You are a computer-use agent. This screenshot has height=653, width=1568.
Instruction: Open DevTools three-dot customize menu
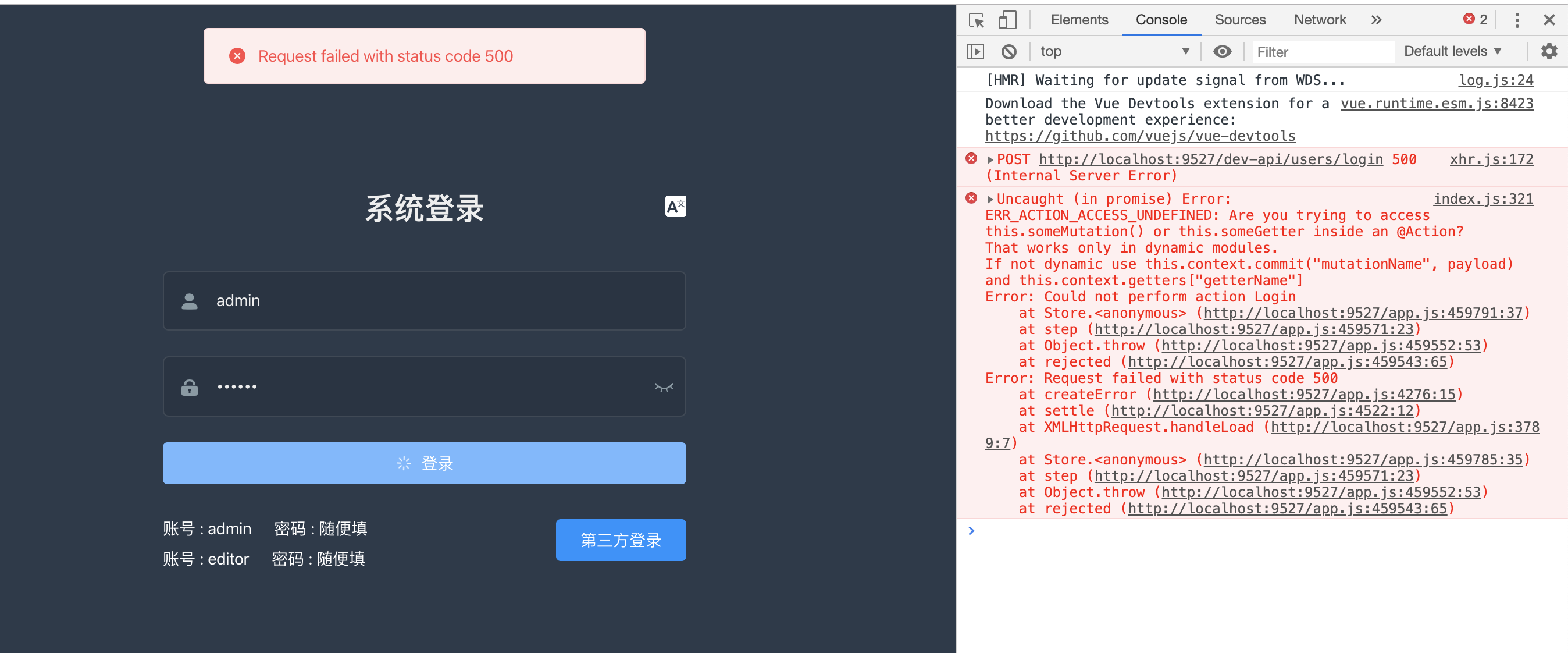click(1517, 20)
